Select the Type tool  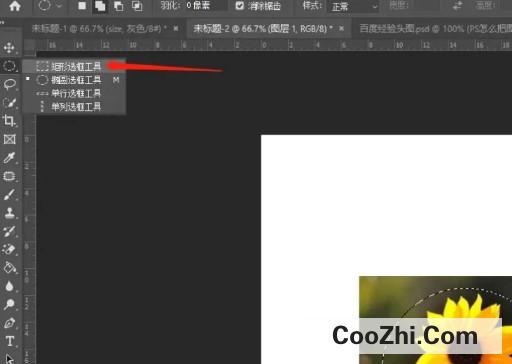coord(9,341)
